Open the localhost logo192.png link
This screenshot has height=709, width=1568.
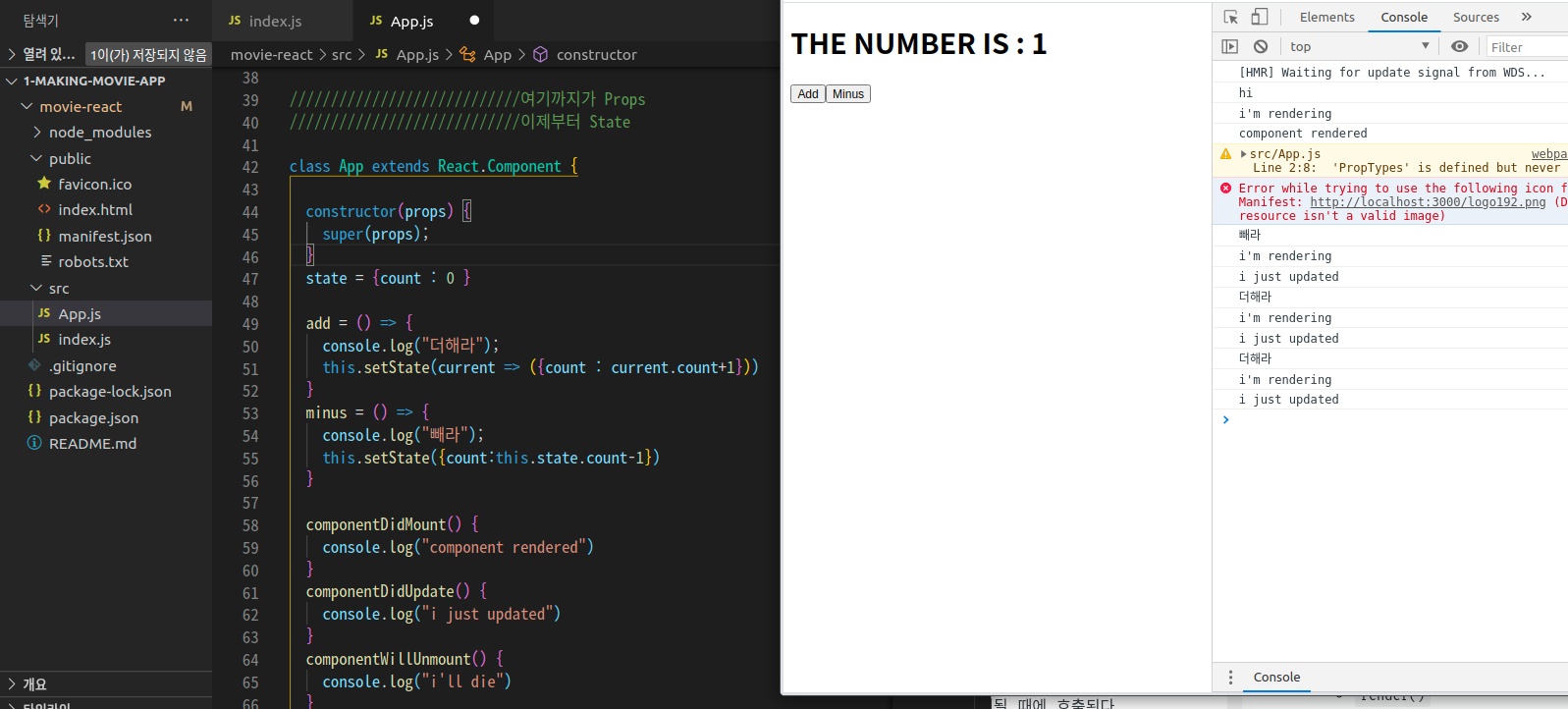click(x=1428, y=202)
